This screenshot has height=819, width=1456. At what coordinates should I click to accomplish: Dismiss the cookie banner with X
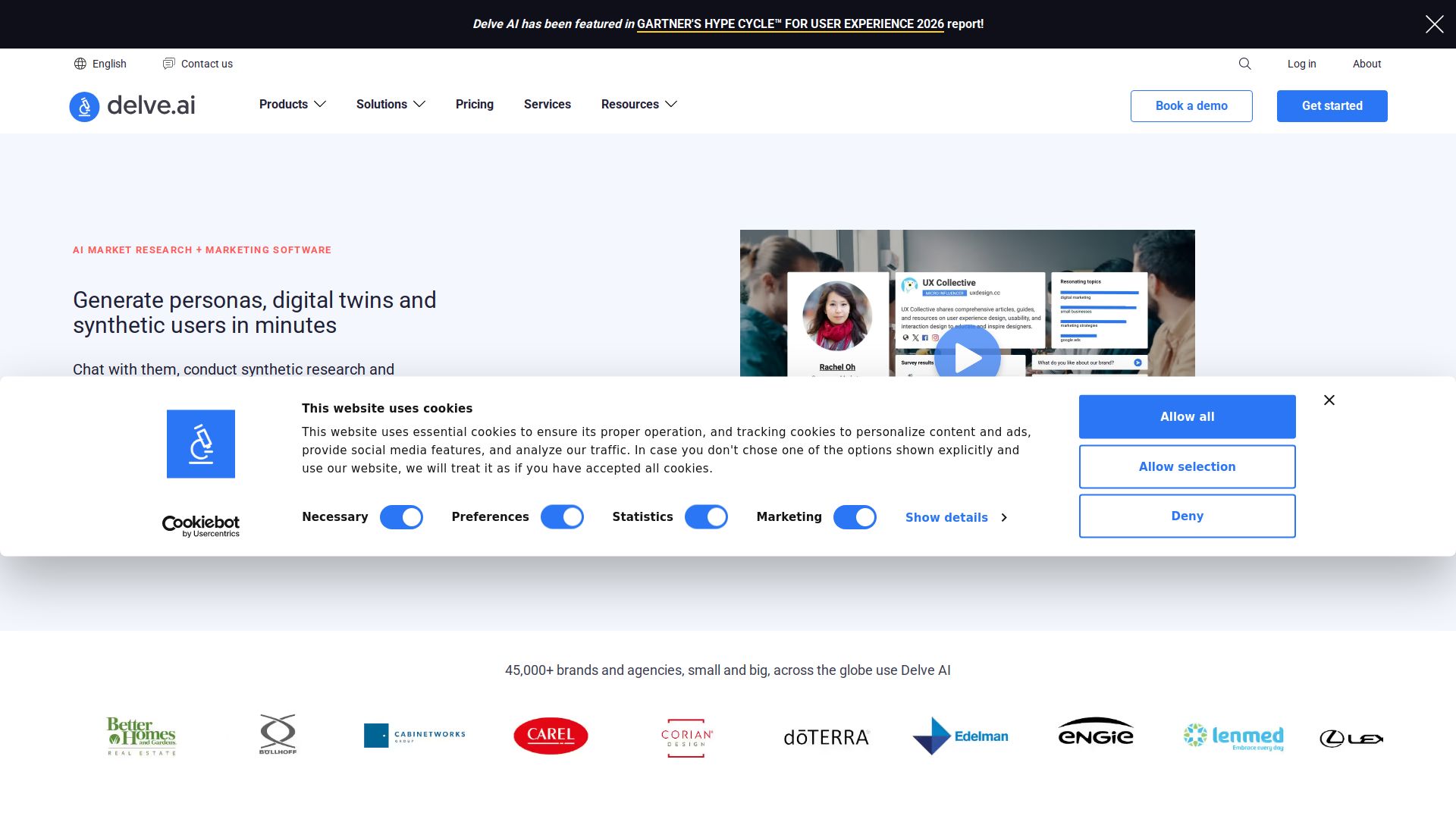[1329, 400]
